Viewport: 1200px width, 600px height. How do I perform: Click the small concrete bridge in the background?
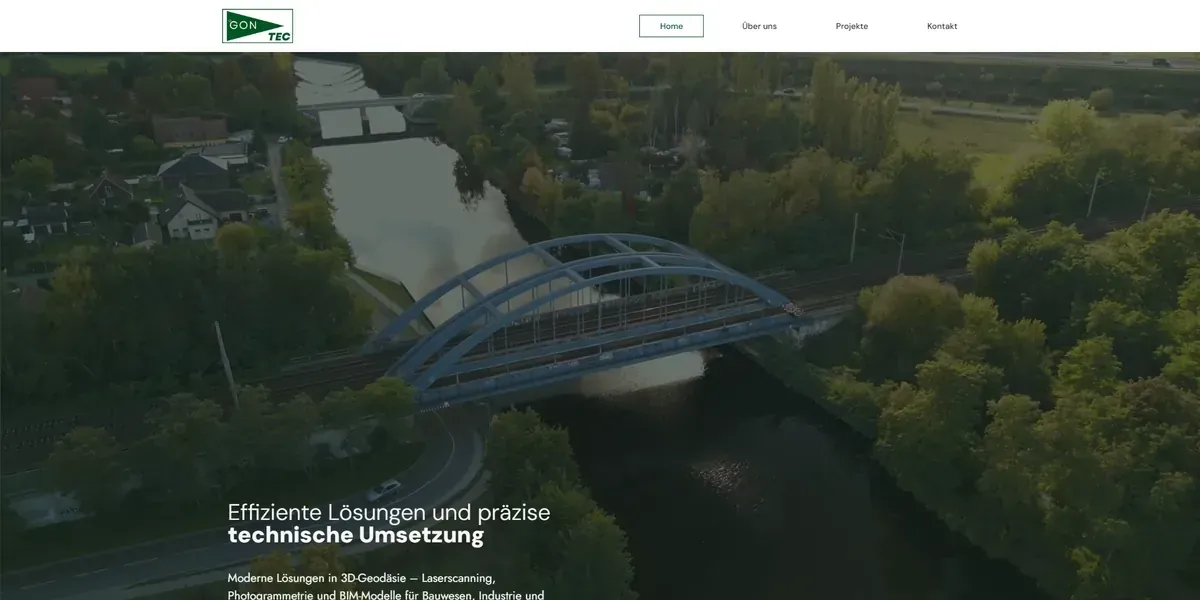360,105
